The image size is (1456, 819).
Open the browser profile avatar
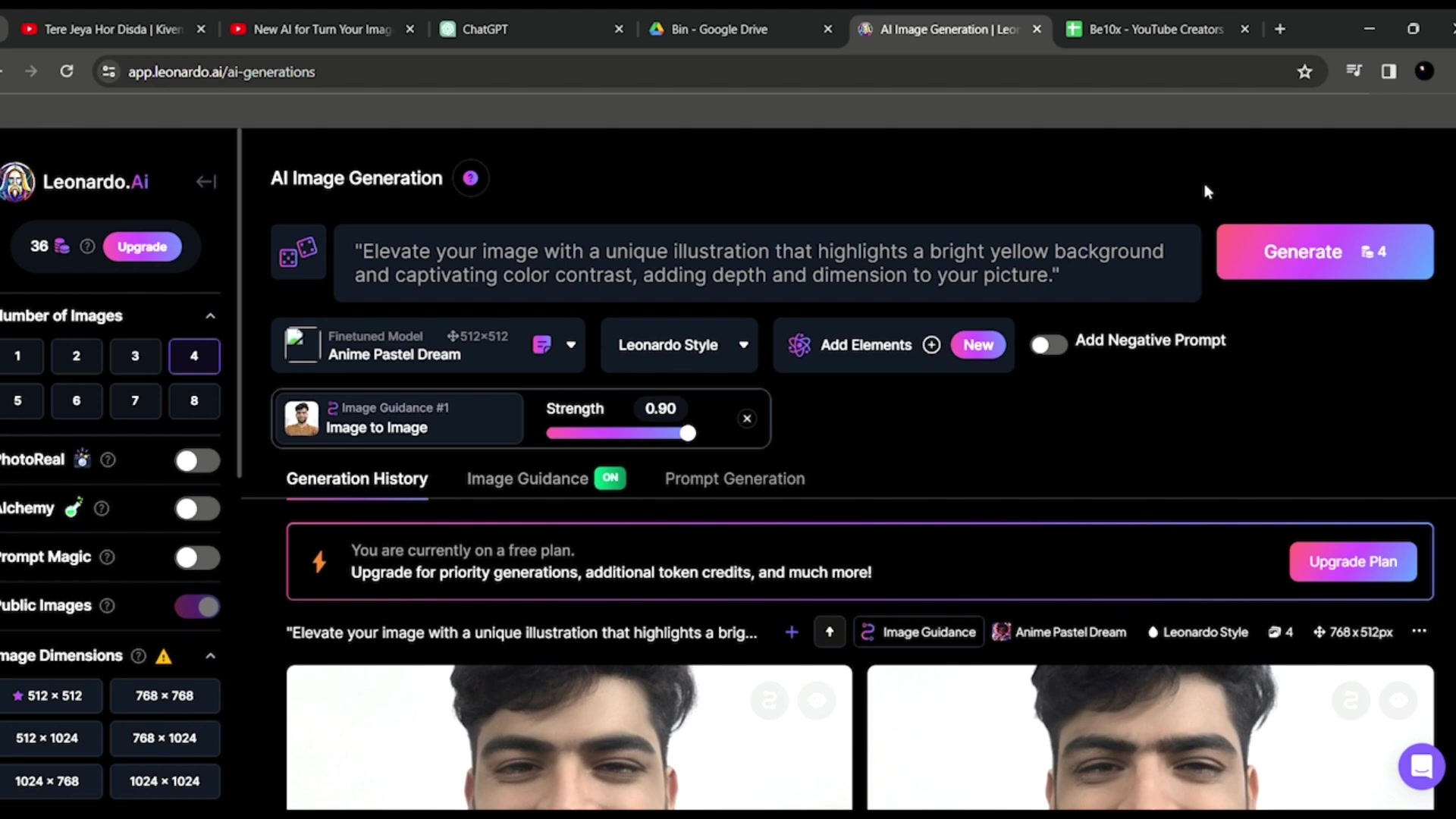1424,71
